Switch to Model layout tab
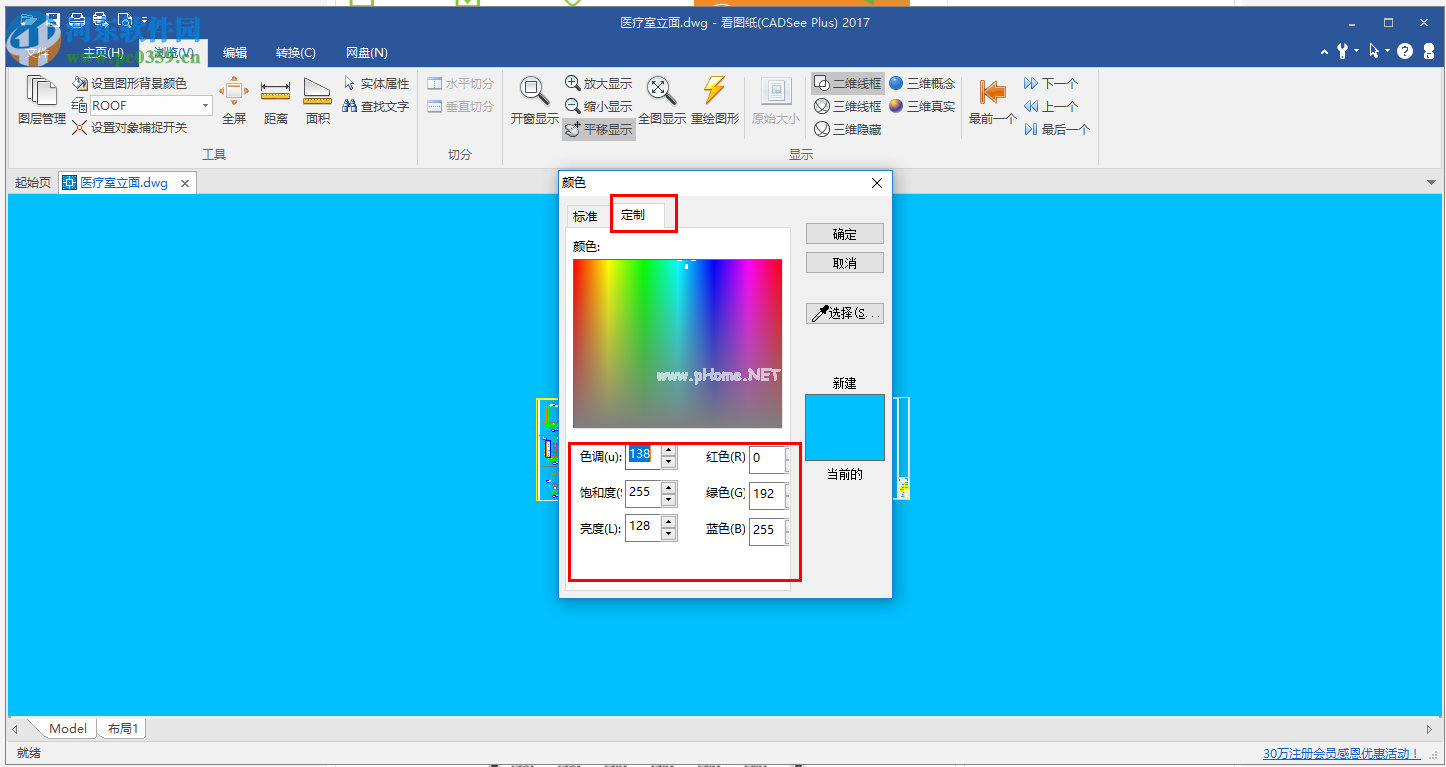Viewport: 1446px width, 767px height. pos(68,729)
